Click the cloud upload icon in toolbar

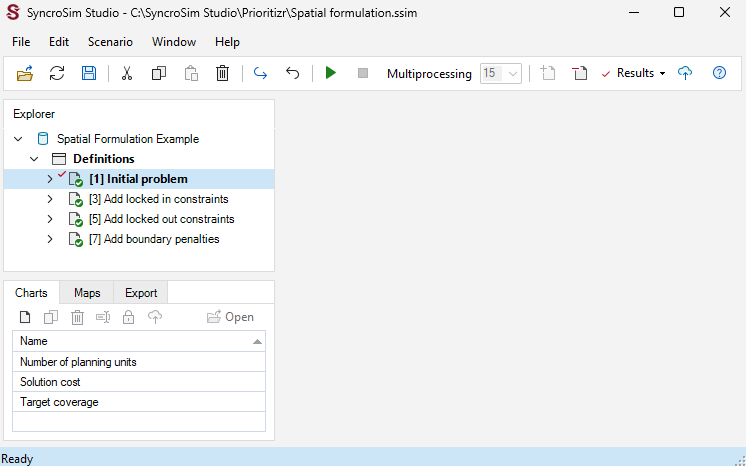coord(685,73)
